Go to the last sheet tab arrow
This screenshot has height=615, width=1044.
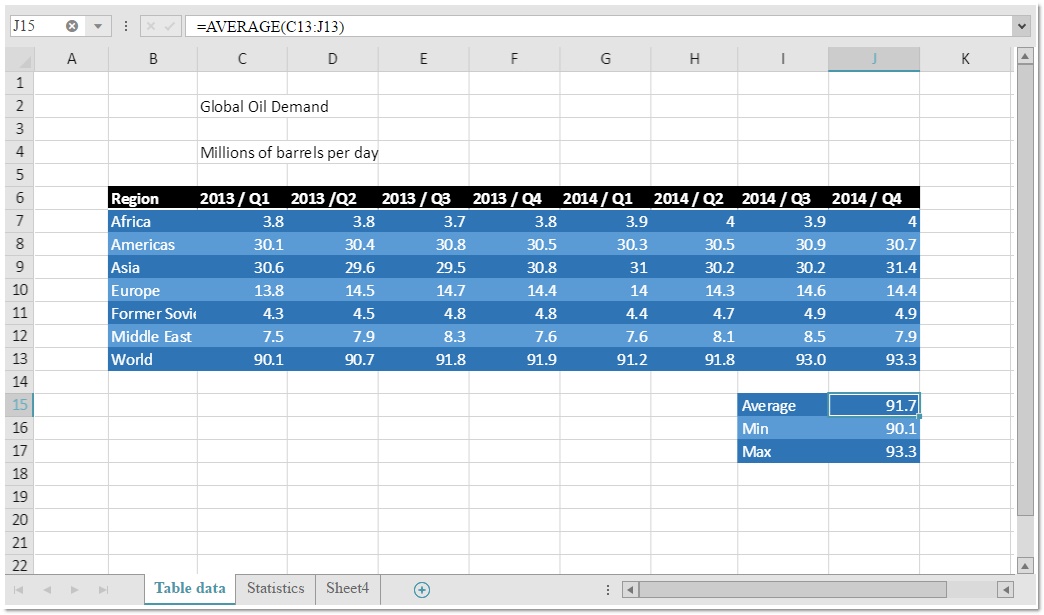[x=102, y=590]
